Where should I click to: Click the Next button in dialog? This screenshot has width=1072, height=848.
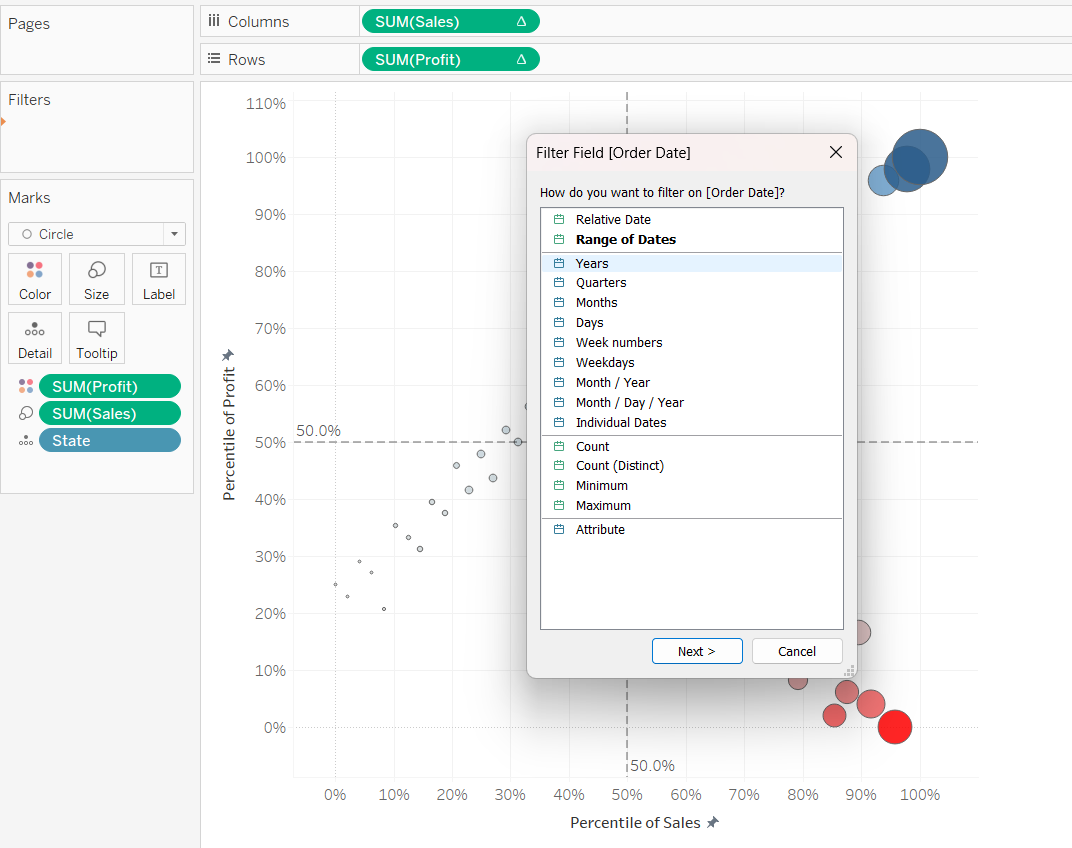697,651
